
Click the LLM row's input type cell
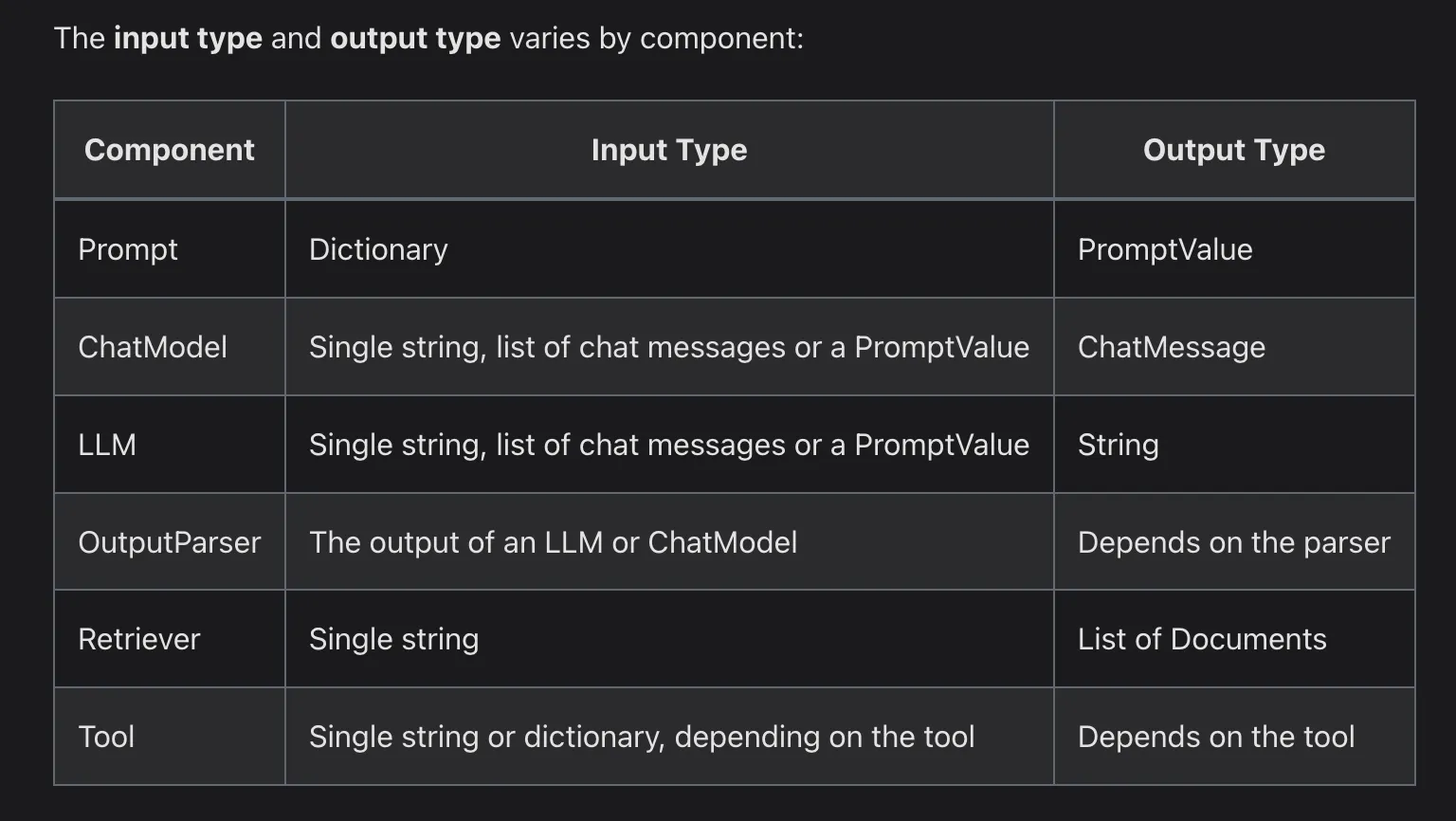click(x=668, y=445)
